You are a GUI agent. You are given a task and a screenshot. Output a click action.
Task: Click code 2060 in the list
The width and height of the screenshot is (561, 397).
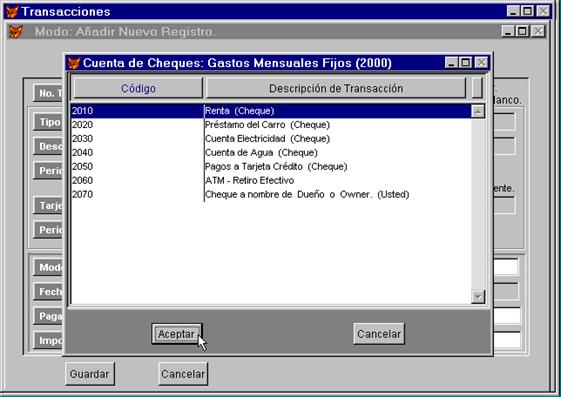coord(82,181)
